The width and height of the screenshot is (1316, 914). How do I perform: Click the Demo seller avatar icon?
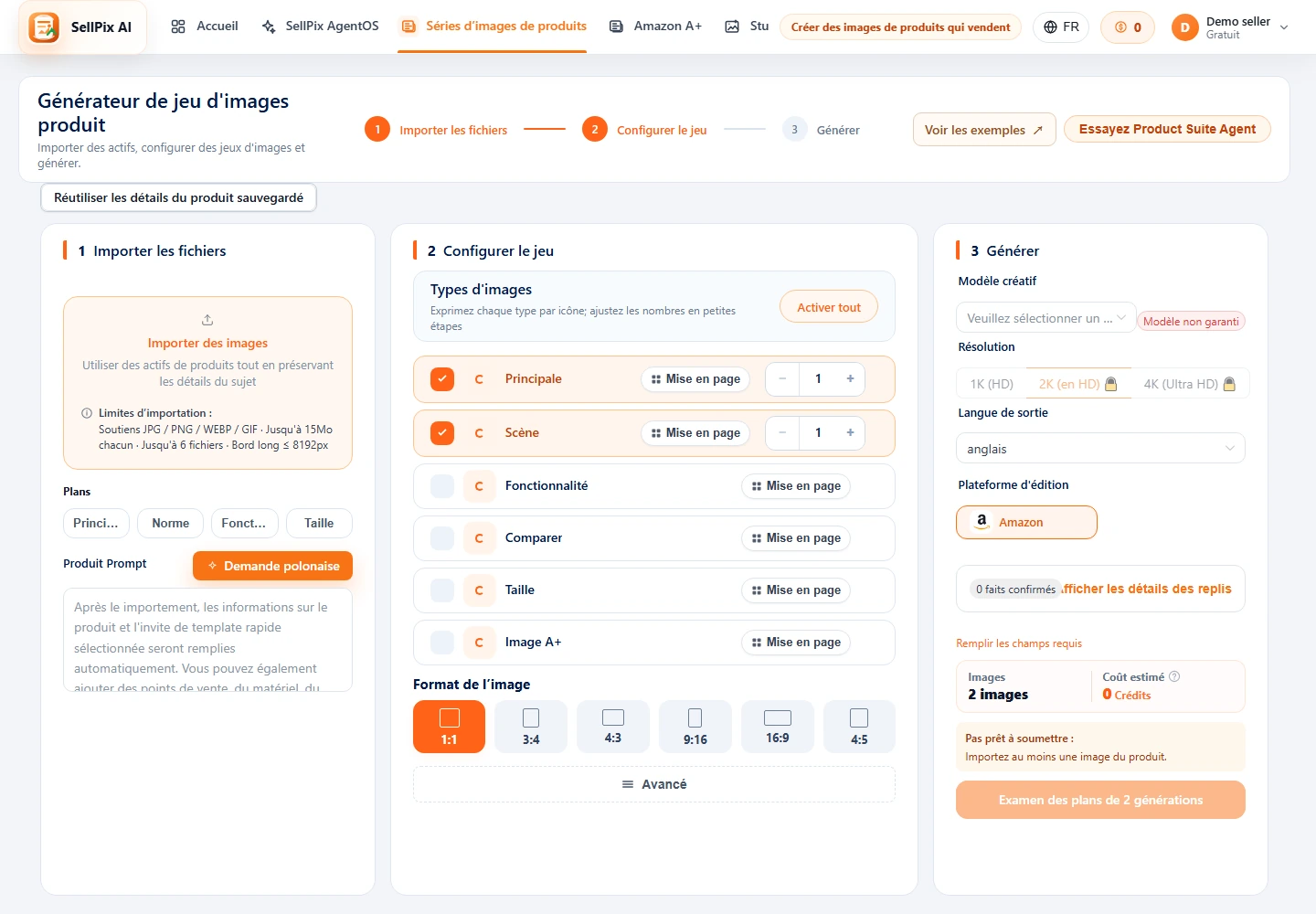(1184, 27)
